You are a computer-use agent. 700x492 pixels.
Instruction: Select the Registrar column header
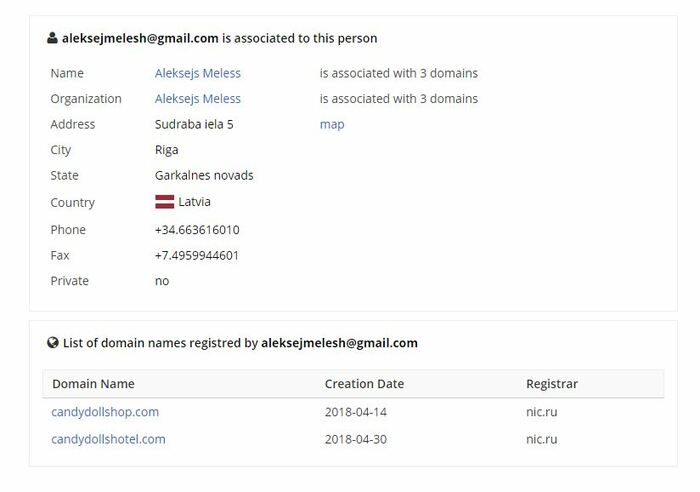pyautogui.click(x=552, y=384)
